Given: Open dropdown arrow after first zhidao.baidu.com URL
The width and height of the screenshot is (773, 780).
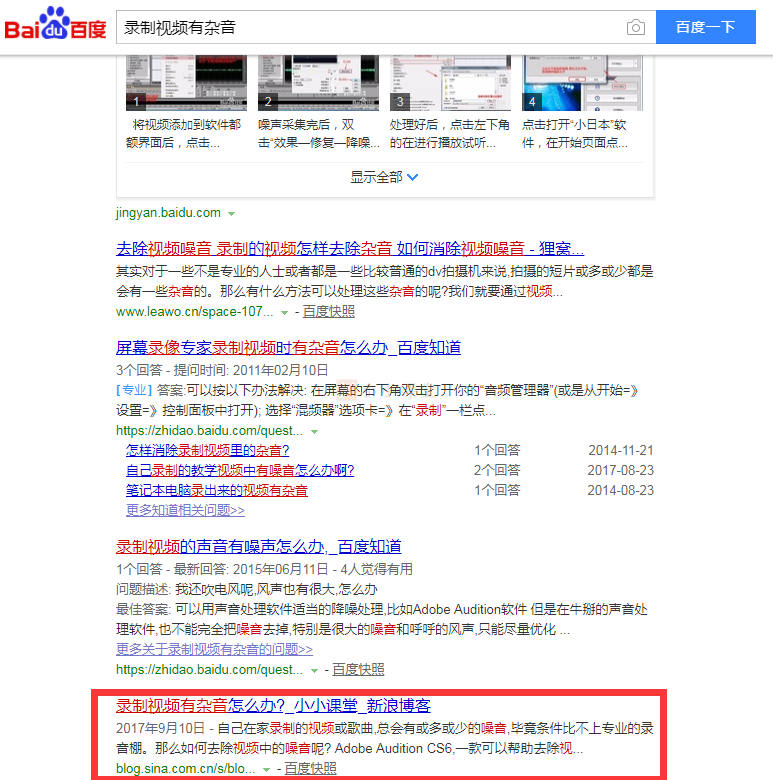Looking at the screenshot, I should pos(314,432).
